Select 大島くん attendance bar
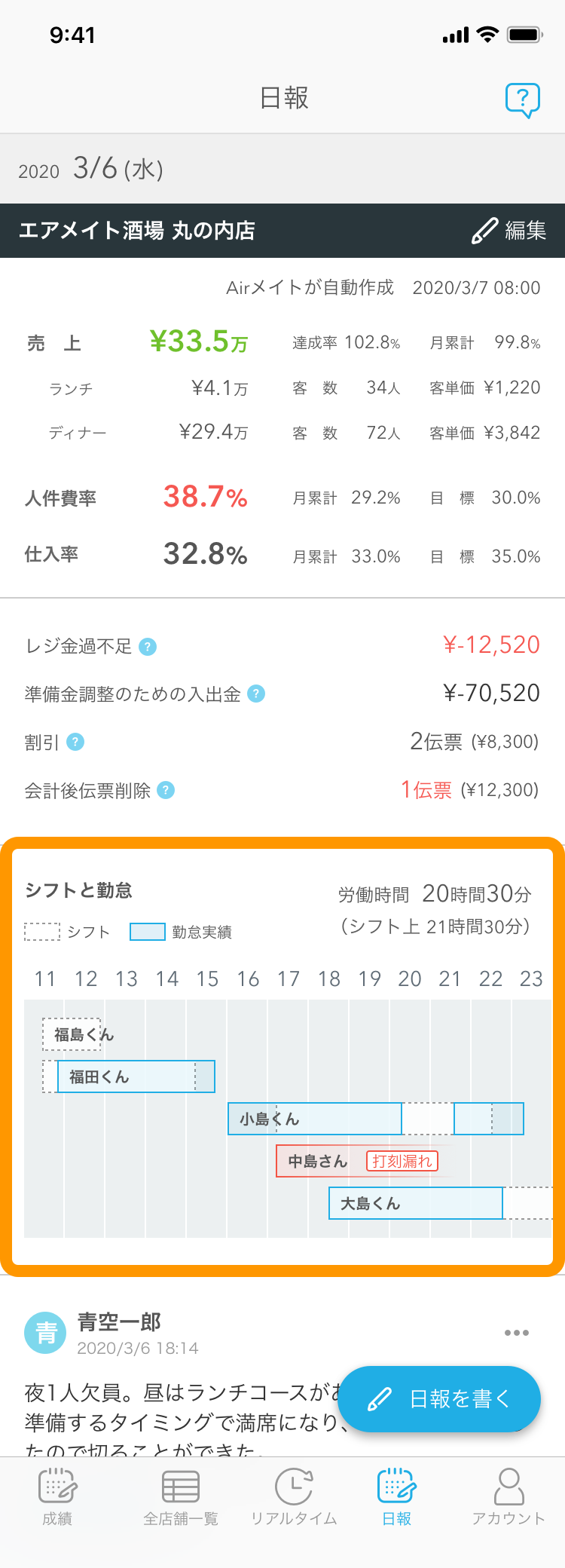The width and height of the screenshot is (565, 1568). (x=416, y=1203)
